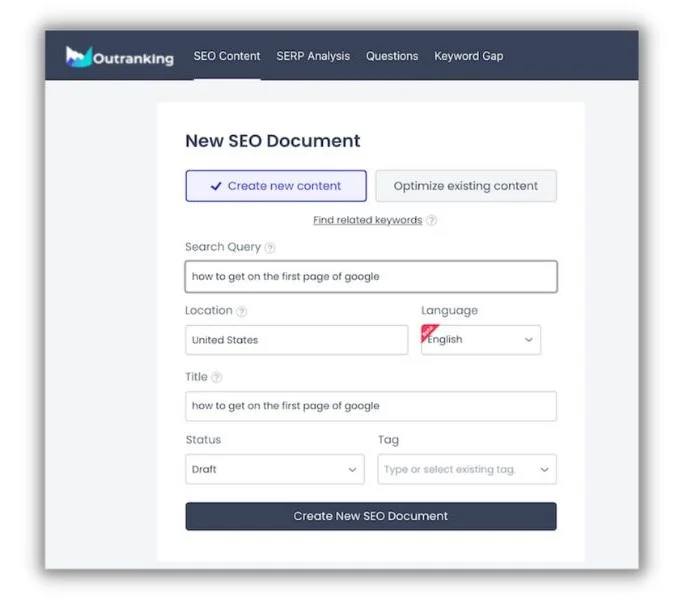Click into the Location field with United States
The width and height of the screenshot is (678, 600).
click(x=297, y=340)
